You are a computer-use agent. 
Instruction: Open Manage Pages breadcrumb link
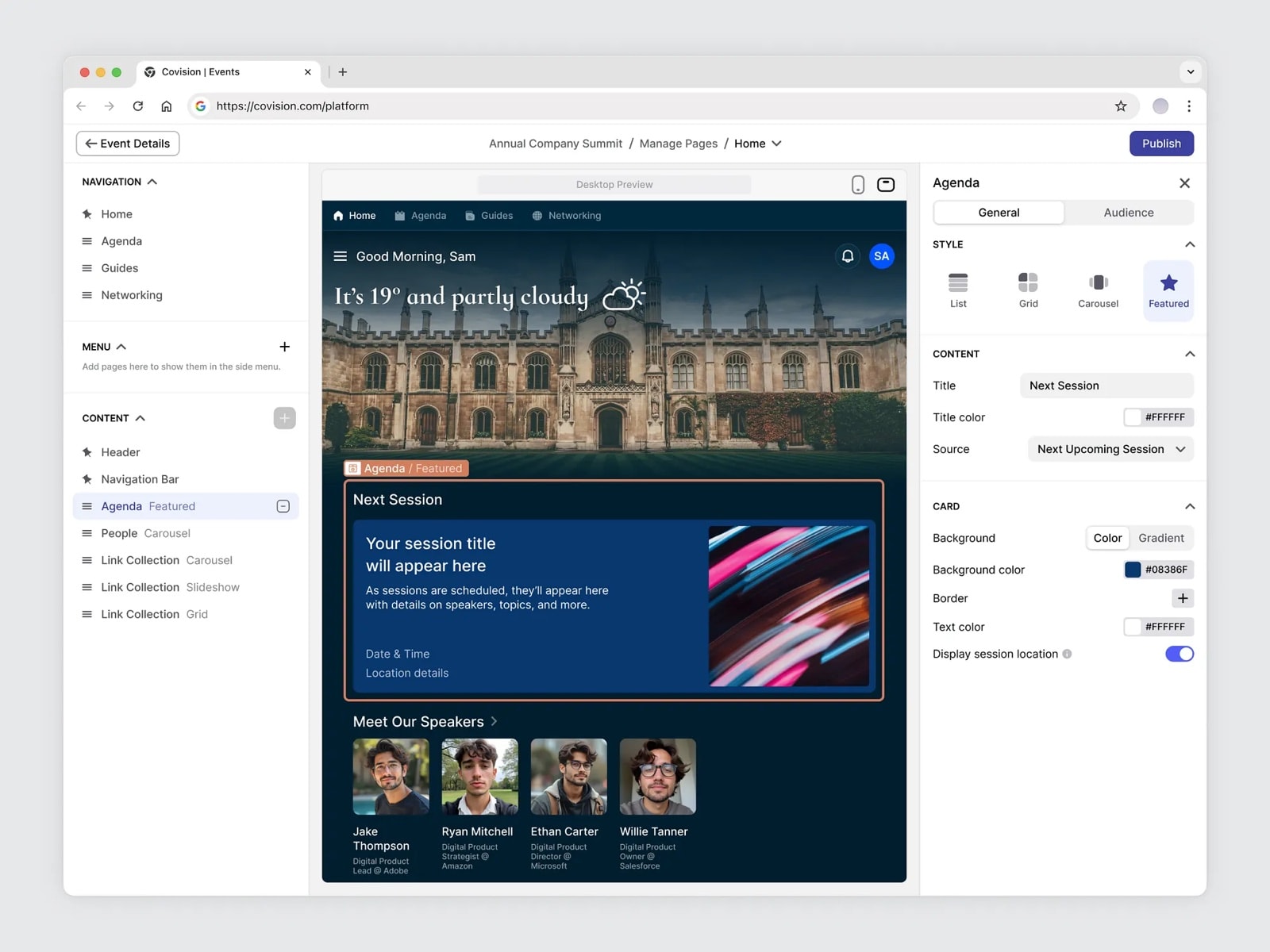(679, 144)
